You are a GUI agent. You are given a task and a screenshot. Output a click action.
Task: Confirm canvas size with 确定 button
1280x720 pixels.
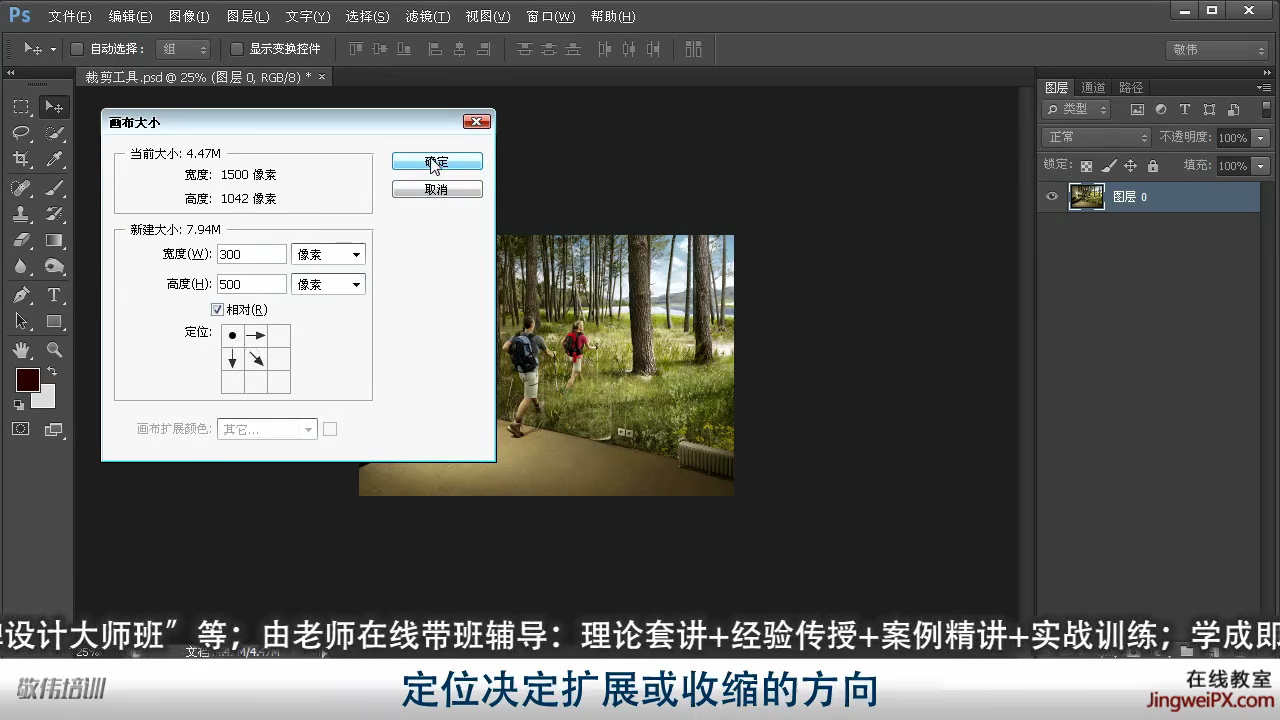coord(437,161)
